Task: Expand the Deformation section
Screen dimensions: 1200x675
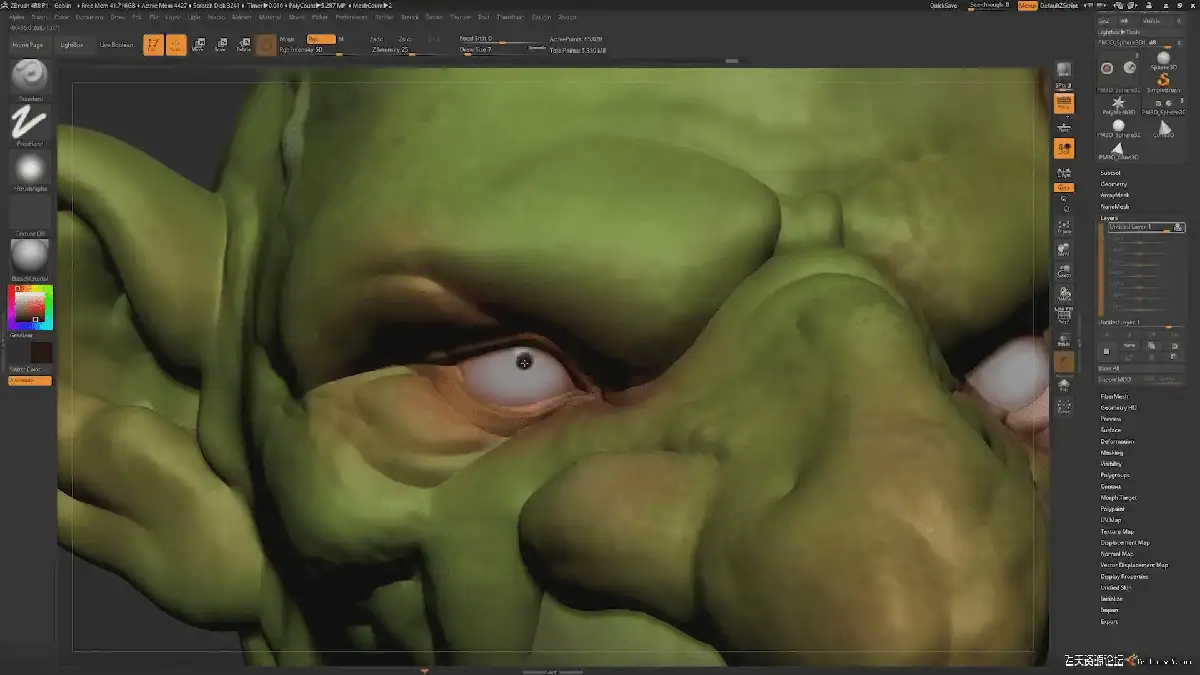Action: (1117, 441)
